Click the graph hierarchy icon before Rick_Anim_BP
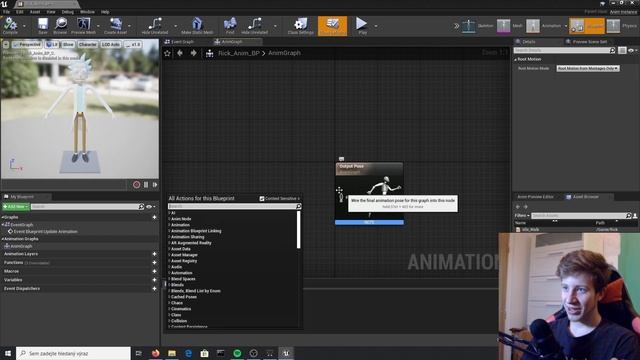Viewport: 640px width, 360px height. click(209, 53)
